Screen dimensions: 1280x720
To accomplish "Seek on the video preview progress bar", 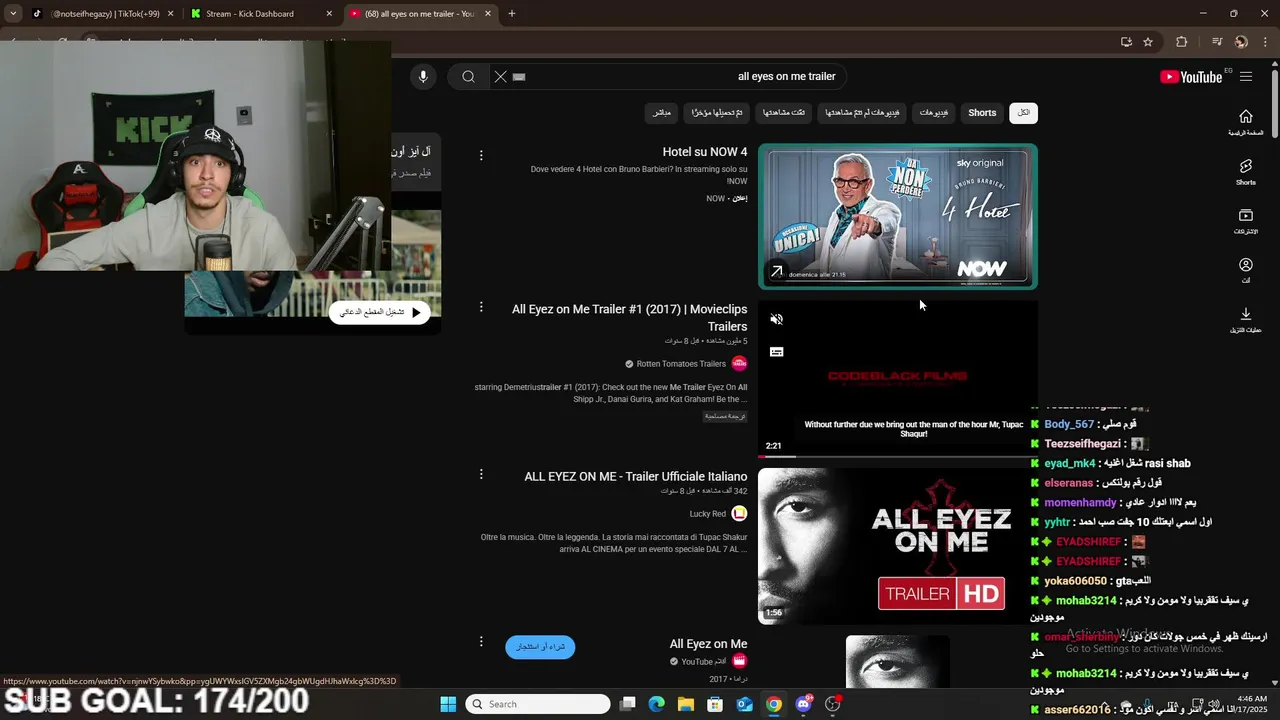I will pos(897,457).
